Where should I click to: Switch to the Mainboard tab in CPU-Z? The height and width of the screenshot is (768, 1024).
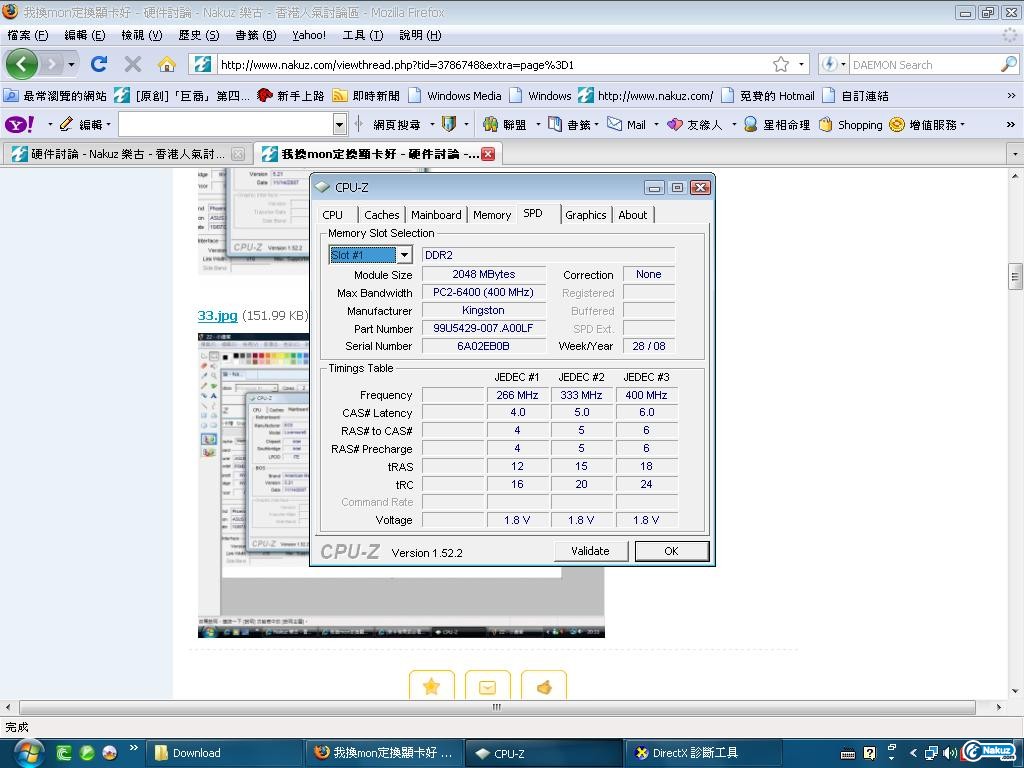coord(436,215)
